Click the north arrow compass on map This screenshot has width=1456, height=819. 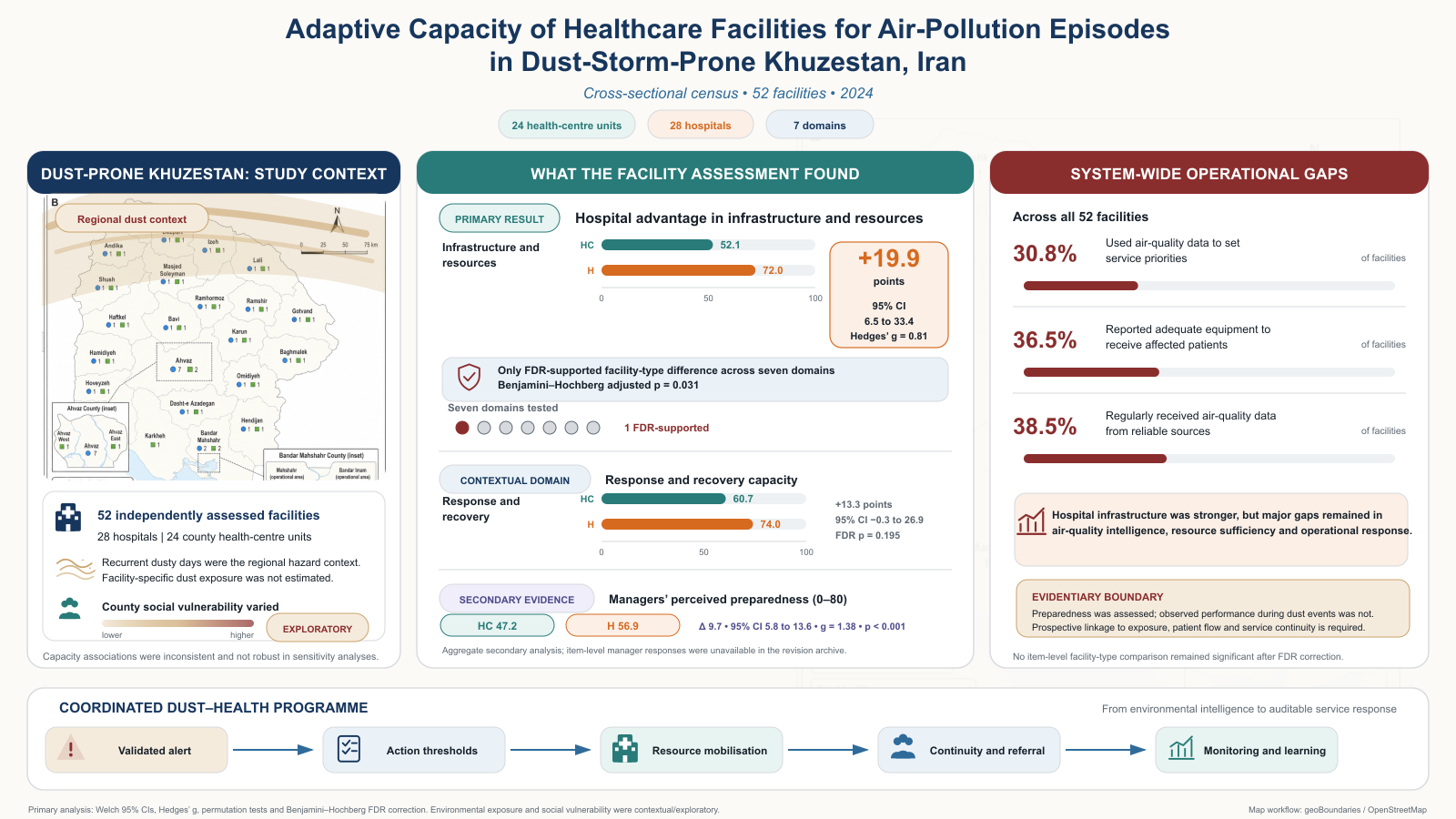click(337, 220)
